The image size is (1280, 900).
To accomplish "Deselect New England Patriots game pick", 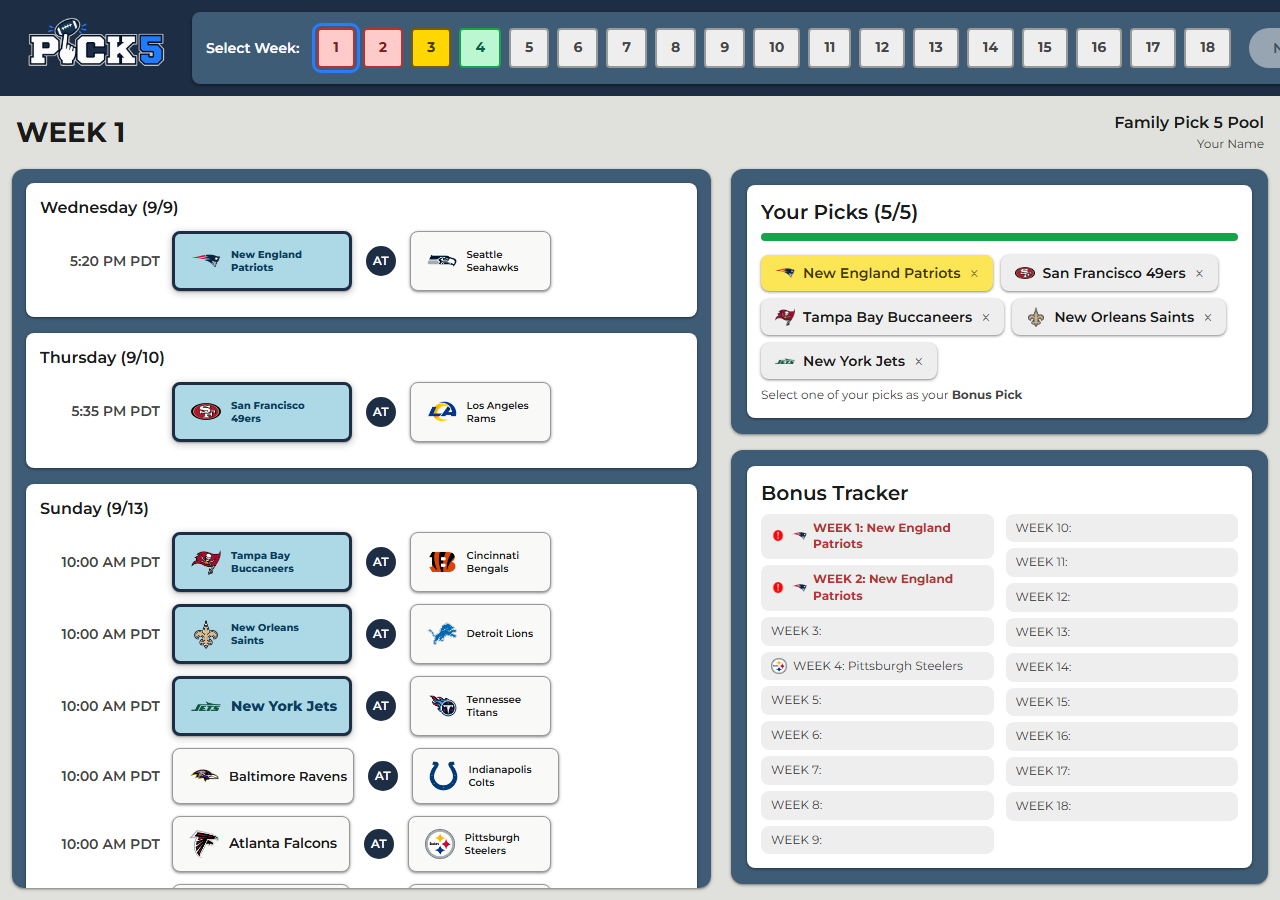I will [262, 261].
